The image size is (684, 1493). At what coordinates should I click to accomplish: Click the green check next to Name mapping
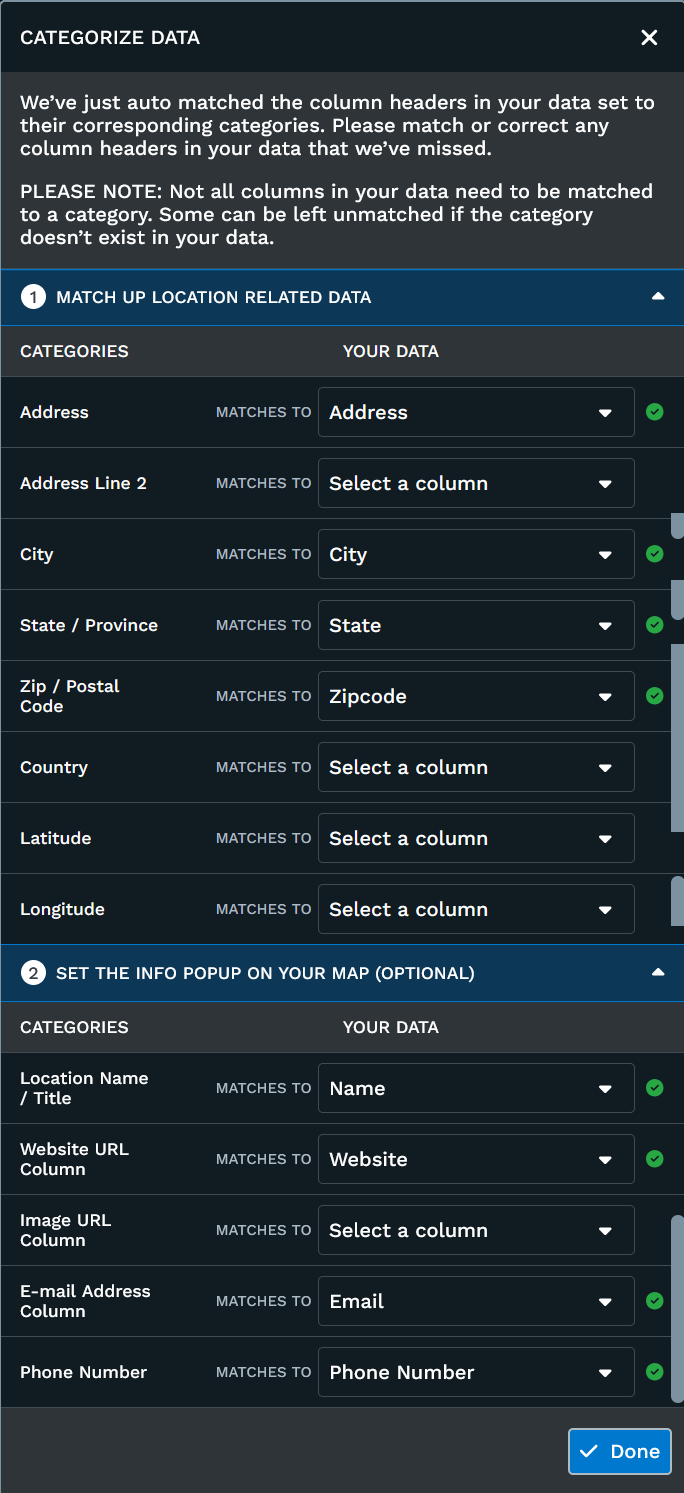655,1088
